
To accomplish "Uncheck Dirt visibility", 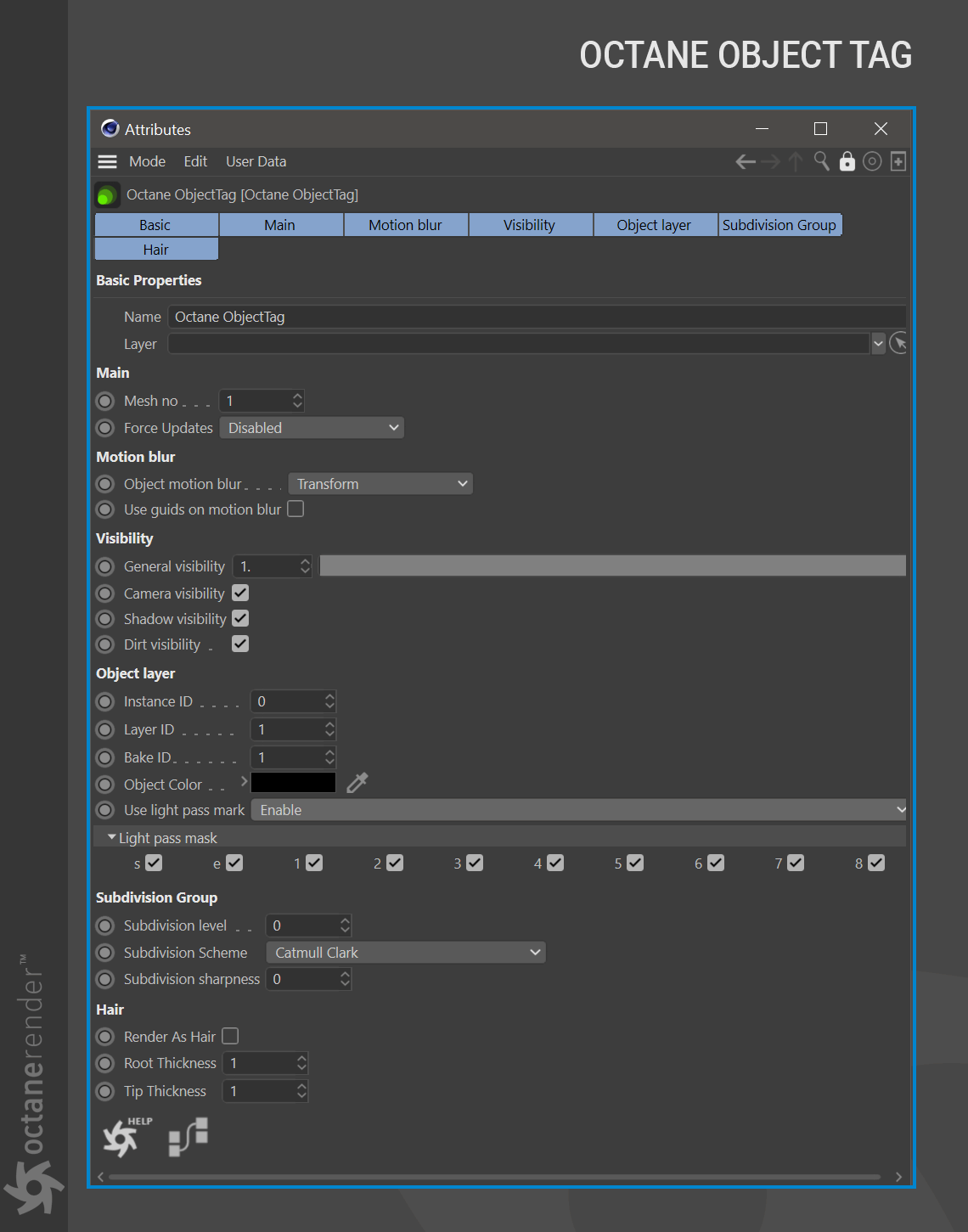I will pyautogui.click(x=240, y=644).
